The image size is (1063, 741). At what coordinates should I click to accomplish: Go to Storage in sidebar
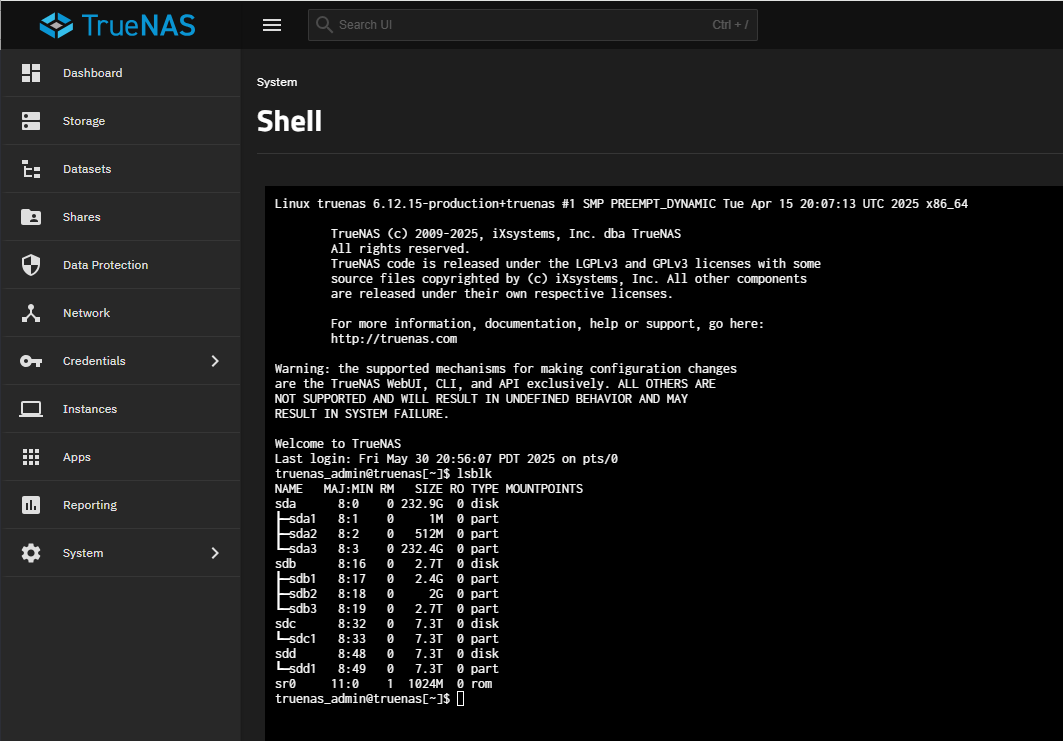point(121,121)
